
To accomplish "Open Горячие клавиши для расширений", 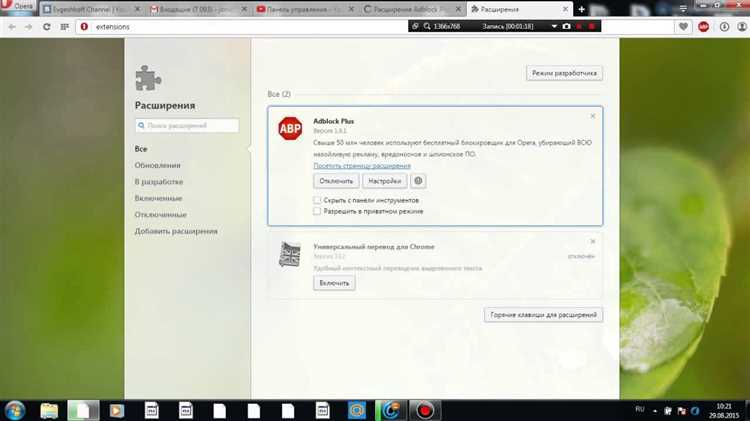I will 543,315.
